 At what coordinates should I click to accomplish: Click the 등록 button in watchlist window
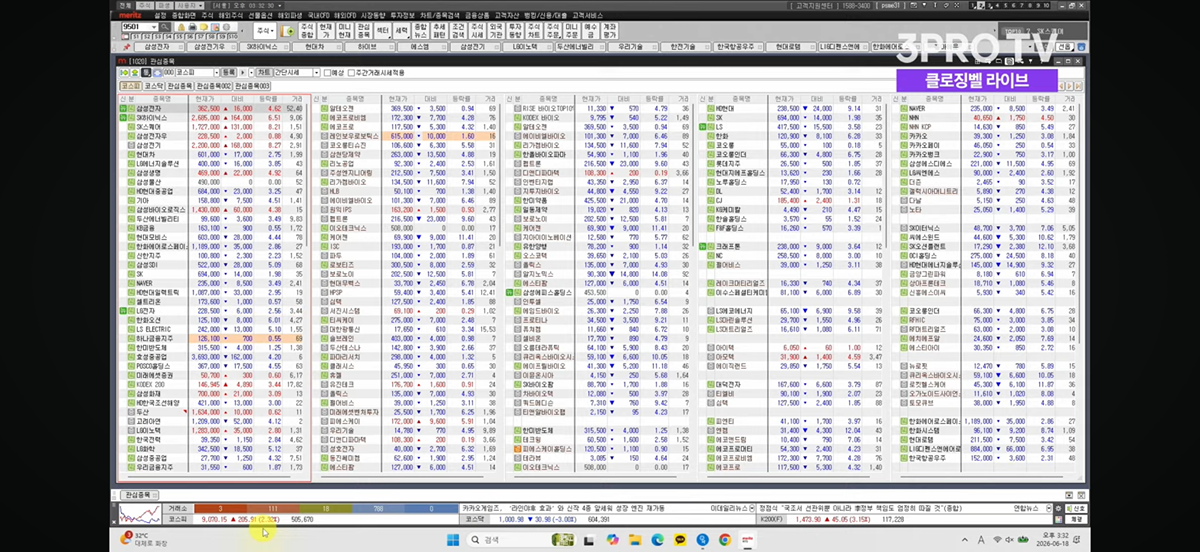pyautogui.click(x=228, y=72)
